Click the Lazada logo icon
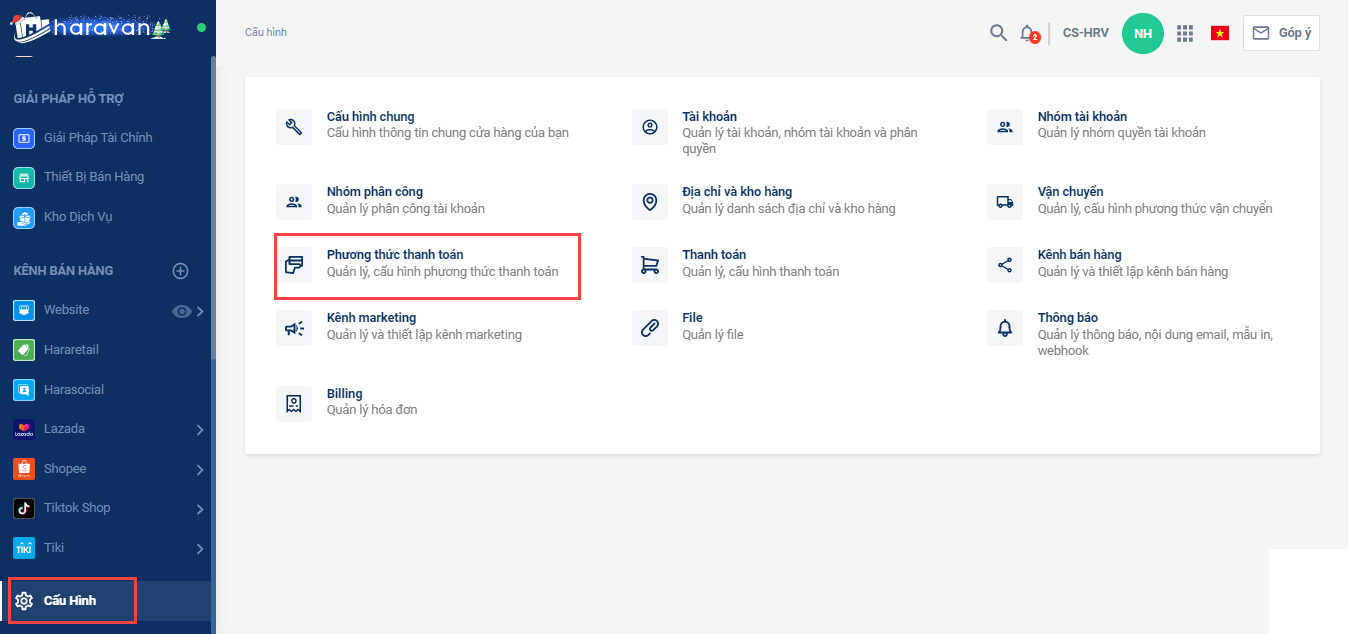The width and height of the screenshot is (1349, 634). pyautogui.click(x=24, y=429)
